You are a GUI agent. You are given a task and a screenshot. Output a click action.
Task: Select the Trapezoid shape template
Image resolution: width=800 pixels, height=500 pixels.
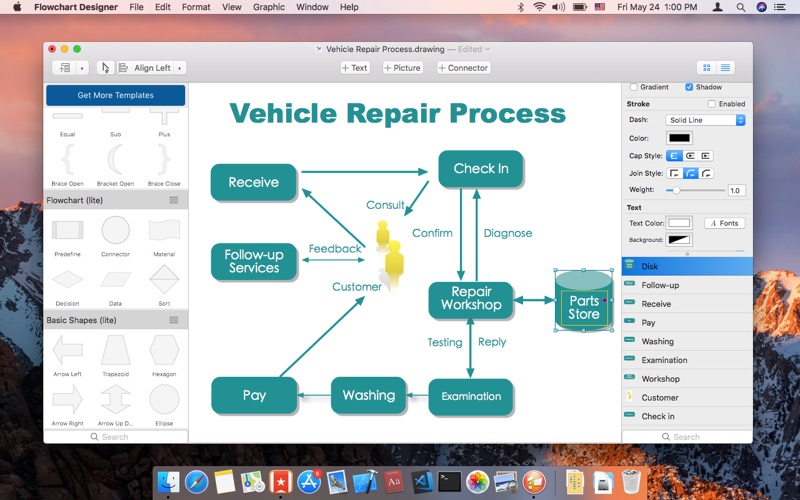click(116, 349)
